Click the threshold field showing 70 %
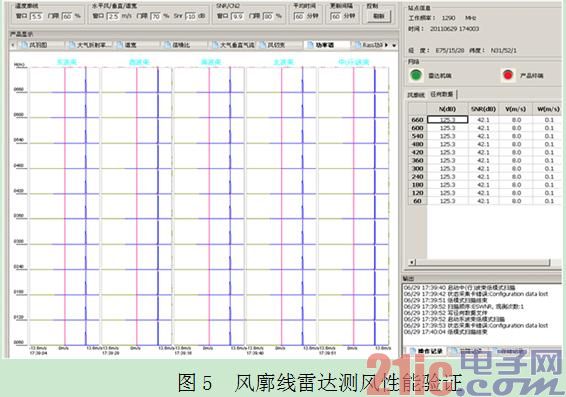Viewport: 566px width, 397px height. point(156,16)
